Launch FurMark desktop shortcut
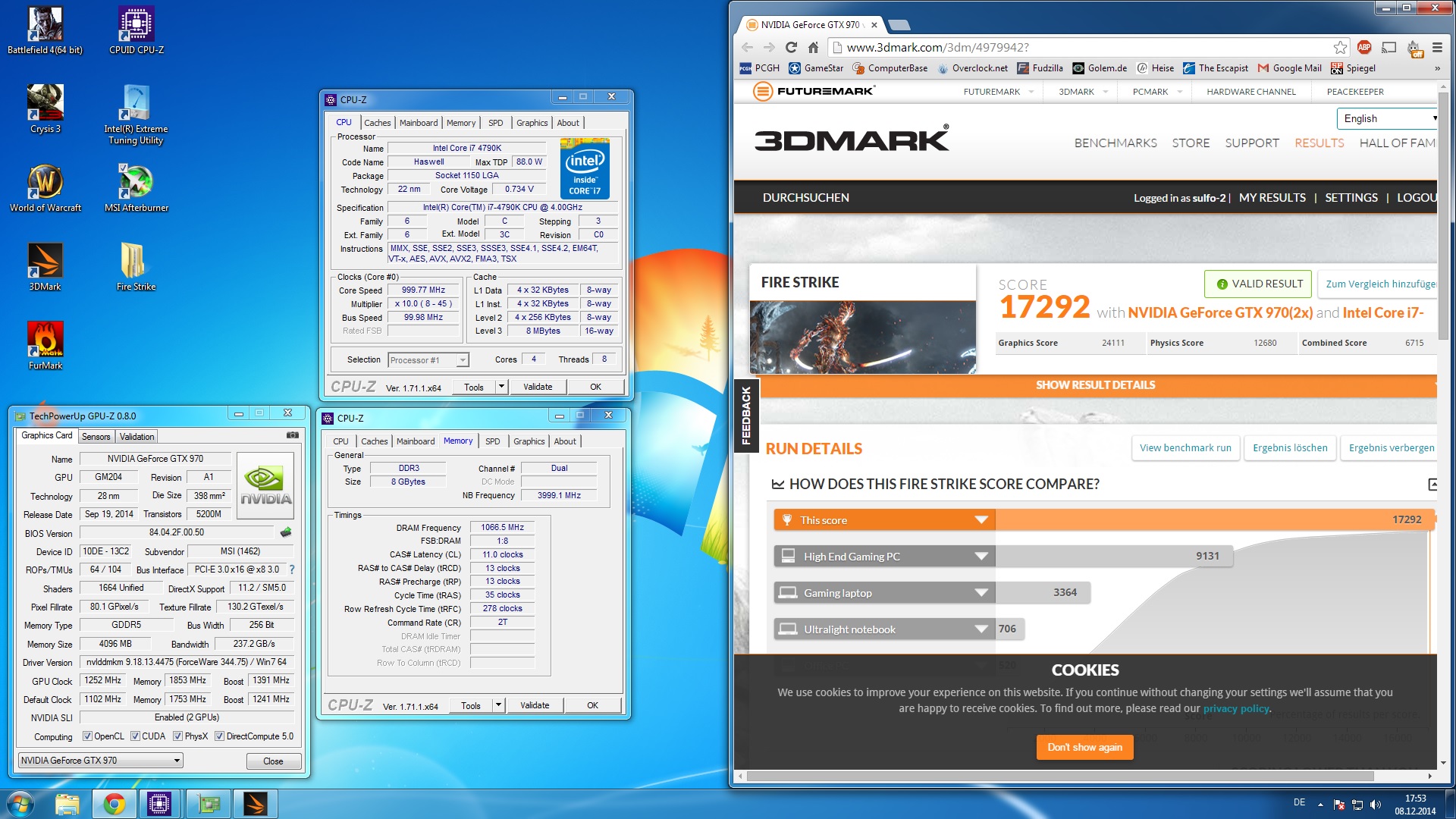The image size is (1456, 819). (x=45, y=346)
